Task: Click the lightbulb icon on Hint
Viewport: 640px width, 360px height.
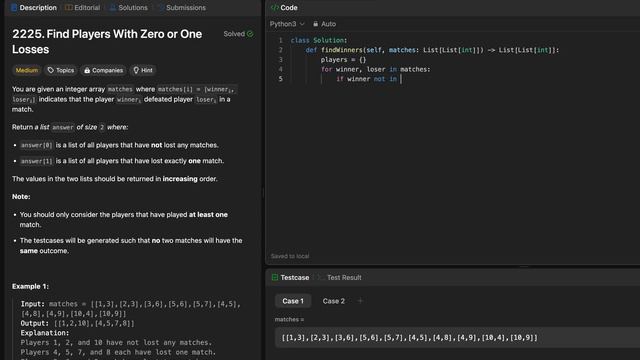Action: click(x=136, y=70)
